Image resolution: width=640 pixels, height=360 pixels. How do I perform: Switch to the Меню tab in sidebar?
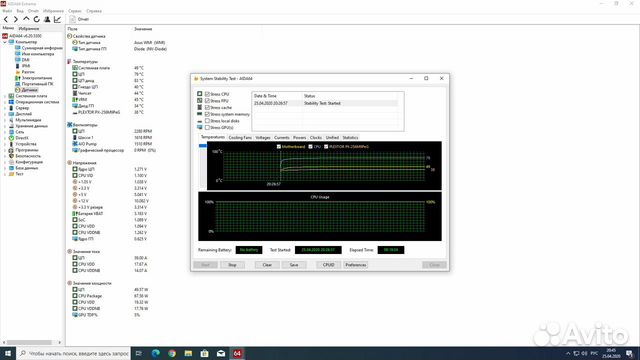[x=8, y=28]
